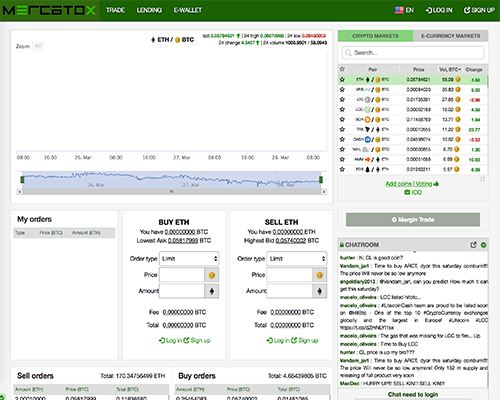
Task: Click the favorites star in table header
Action: tap(342, 69)
